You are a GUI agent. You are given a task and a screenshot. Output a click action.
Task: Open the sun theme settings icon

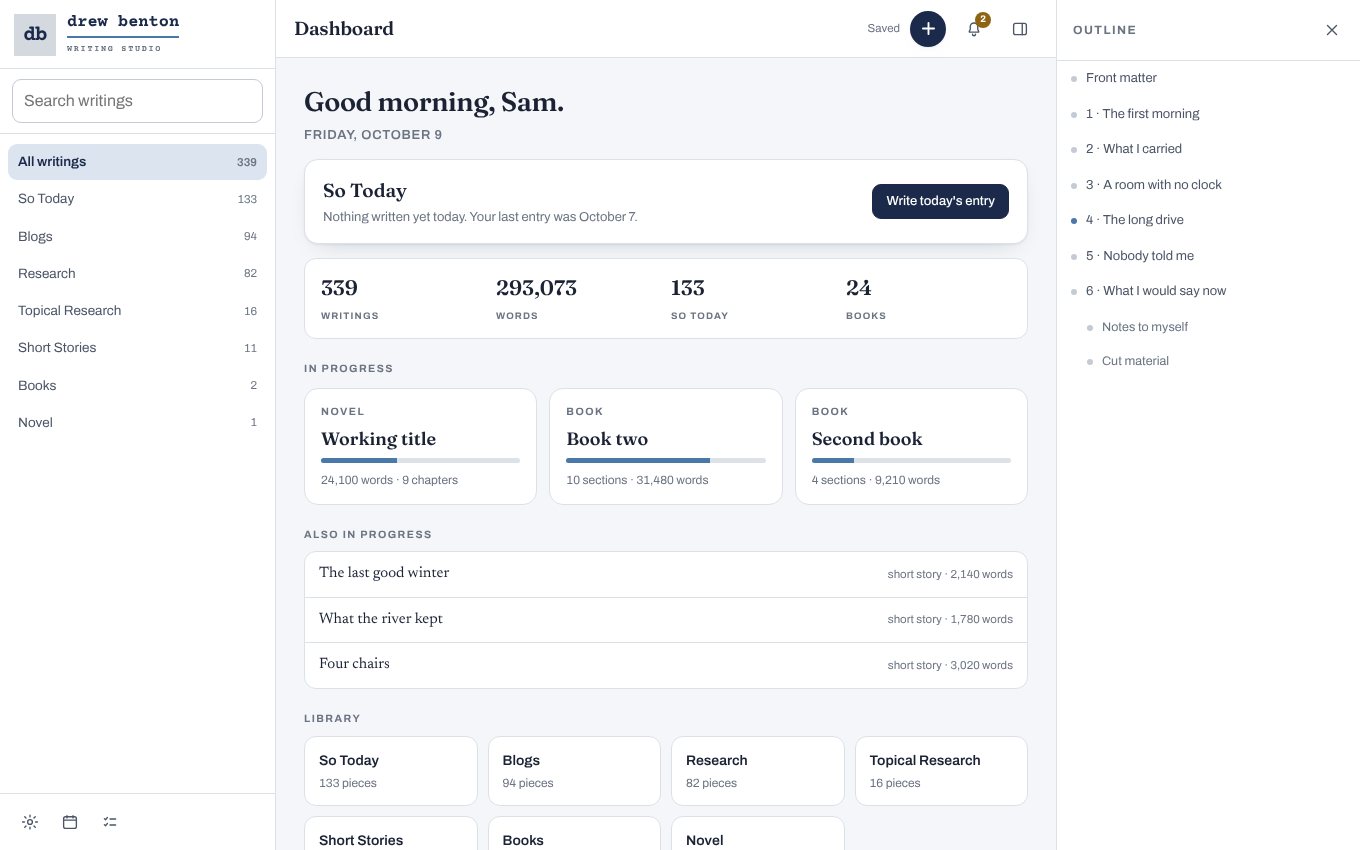click(x=30, y=822)
